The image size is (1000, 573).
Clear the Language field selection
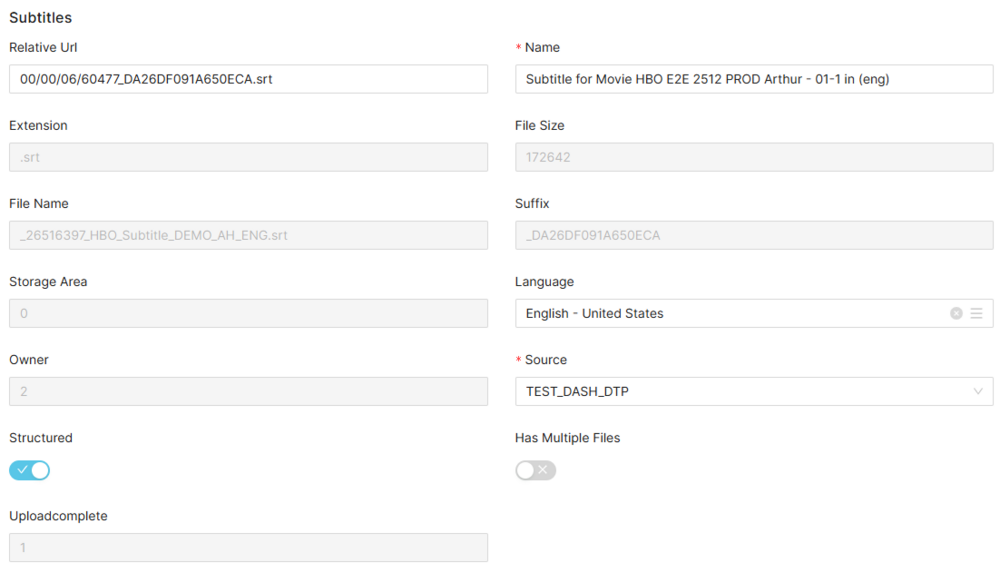[956, 313]
